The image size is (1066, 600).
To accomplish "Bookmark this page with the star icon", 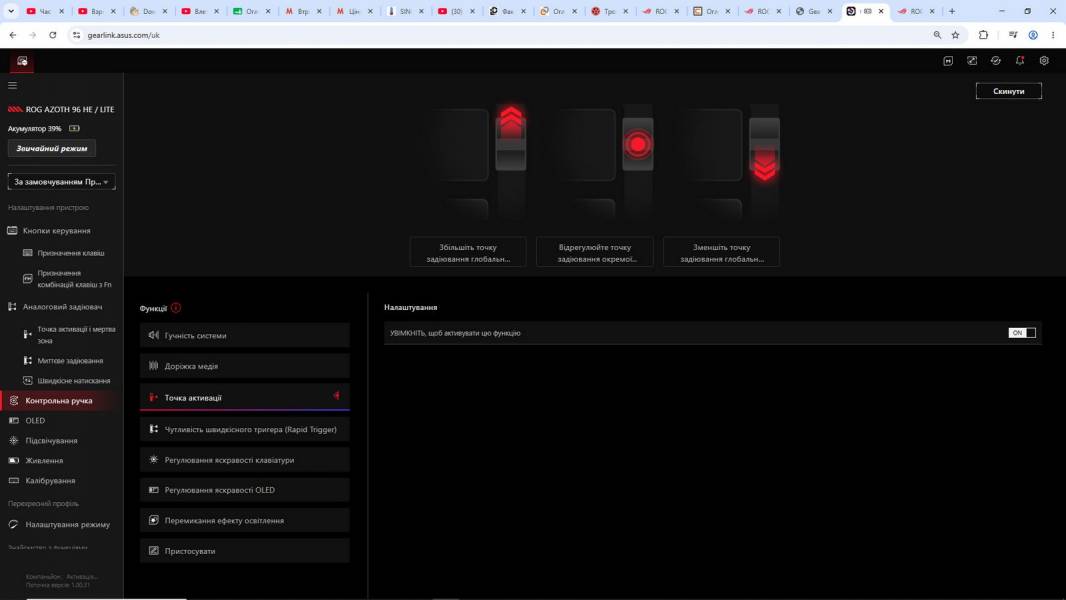I will tap(955, 35).
